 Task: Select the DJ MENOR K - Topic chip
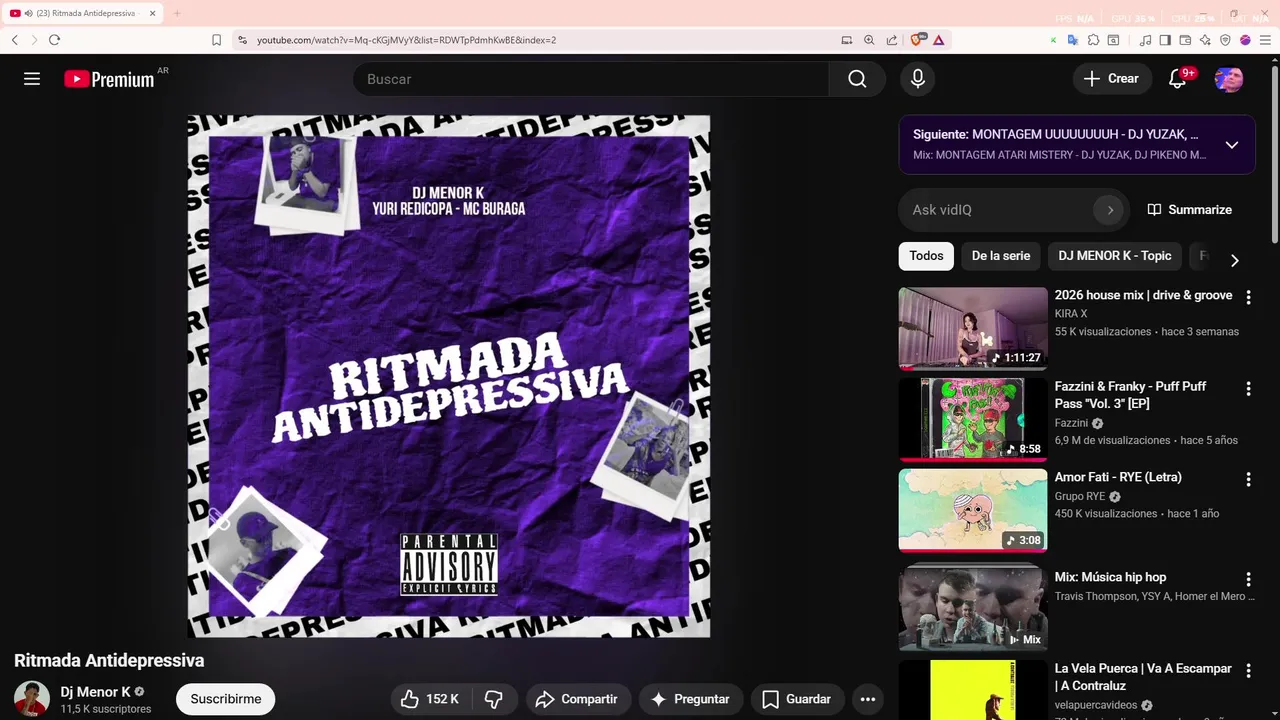[x=1115, y=256]
